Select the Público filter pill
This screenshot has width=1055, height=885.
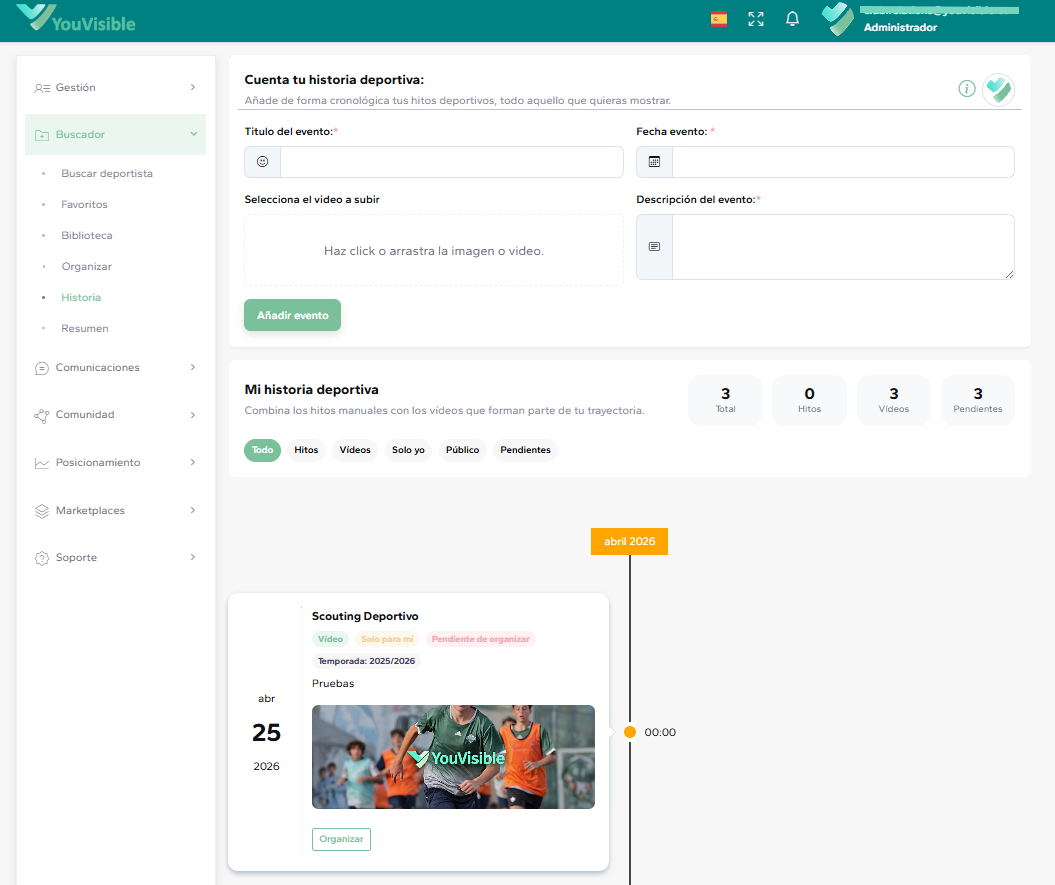(463, 450)
